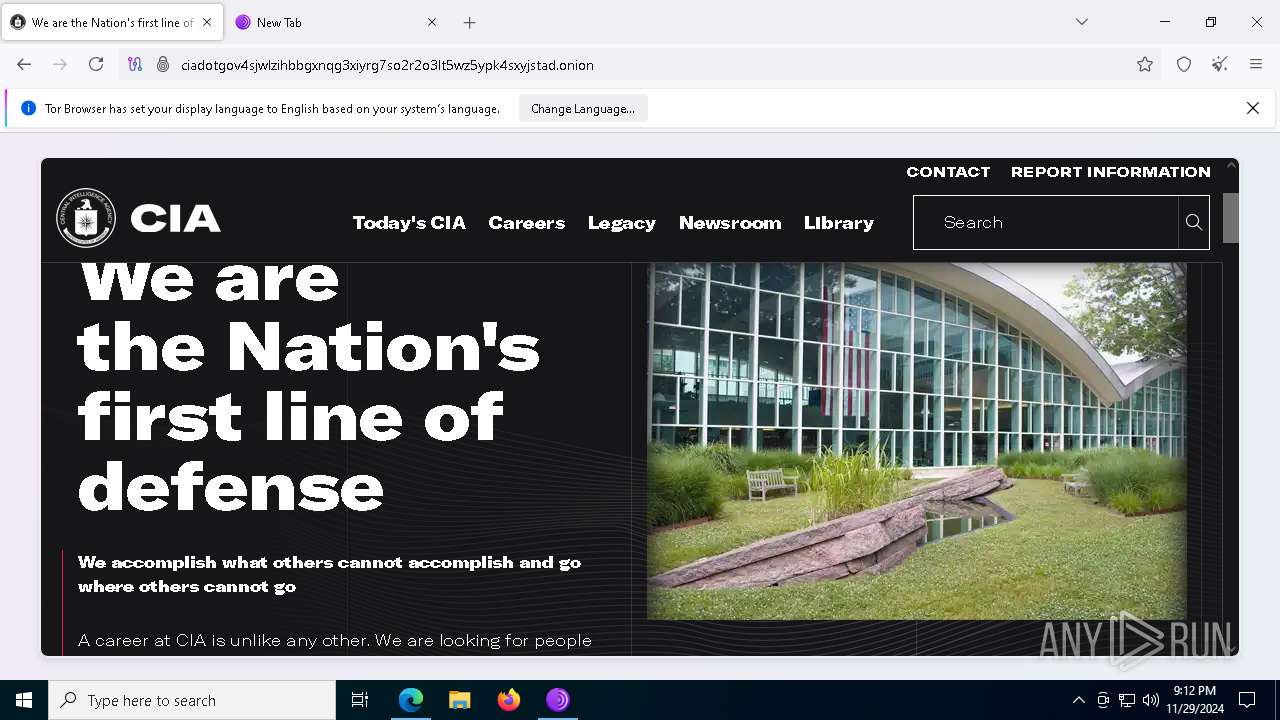The image size is (1280, 720).
Task: Select the CIA Nation's first line tab
Action: click(112, 22)
